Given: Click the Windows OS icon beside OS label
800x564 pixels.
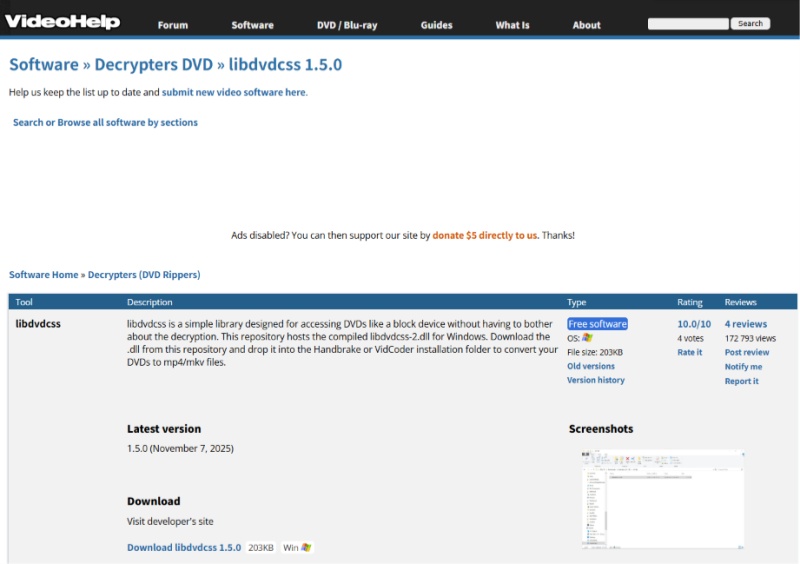Looking at the screenshot, I should [x=587, y=338].
